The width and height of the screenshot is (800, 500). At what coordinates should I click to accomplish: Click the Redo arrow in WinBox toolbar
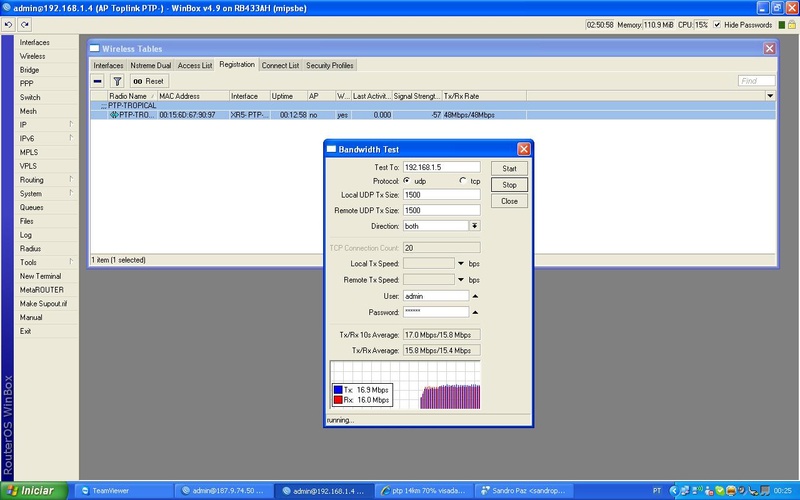point(24,24)
